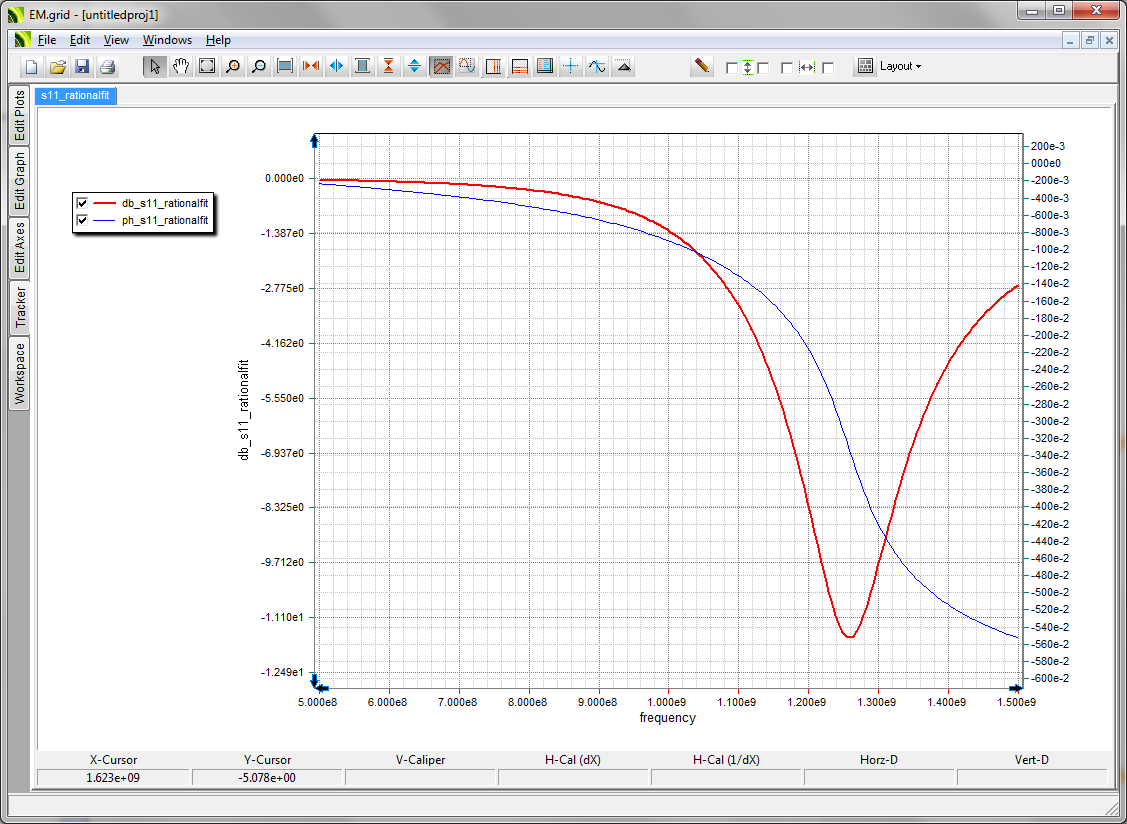Click the New file icon
This screenshot has height=824, width=1127.
31,67
